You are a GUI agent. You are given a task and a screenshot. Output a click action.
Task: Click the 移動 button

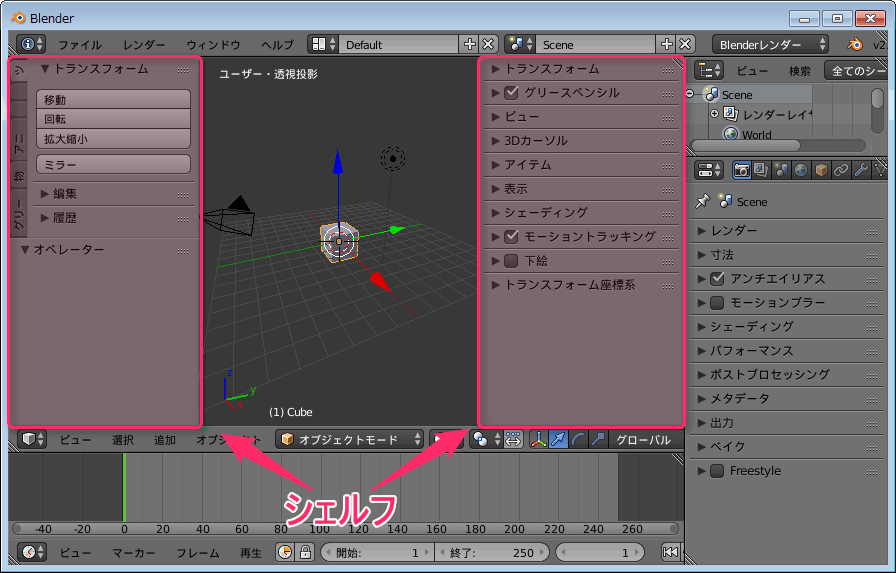(113, 99)
